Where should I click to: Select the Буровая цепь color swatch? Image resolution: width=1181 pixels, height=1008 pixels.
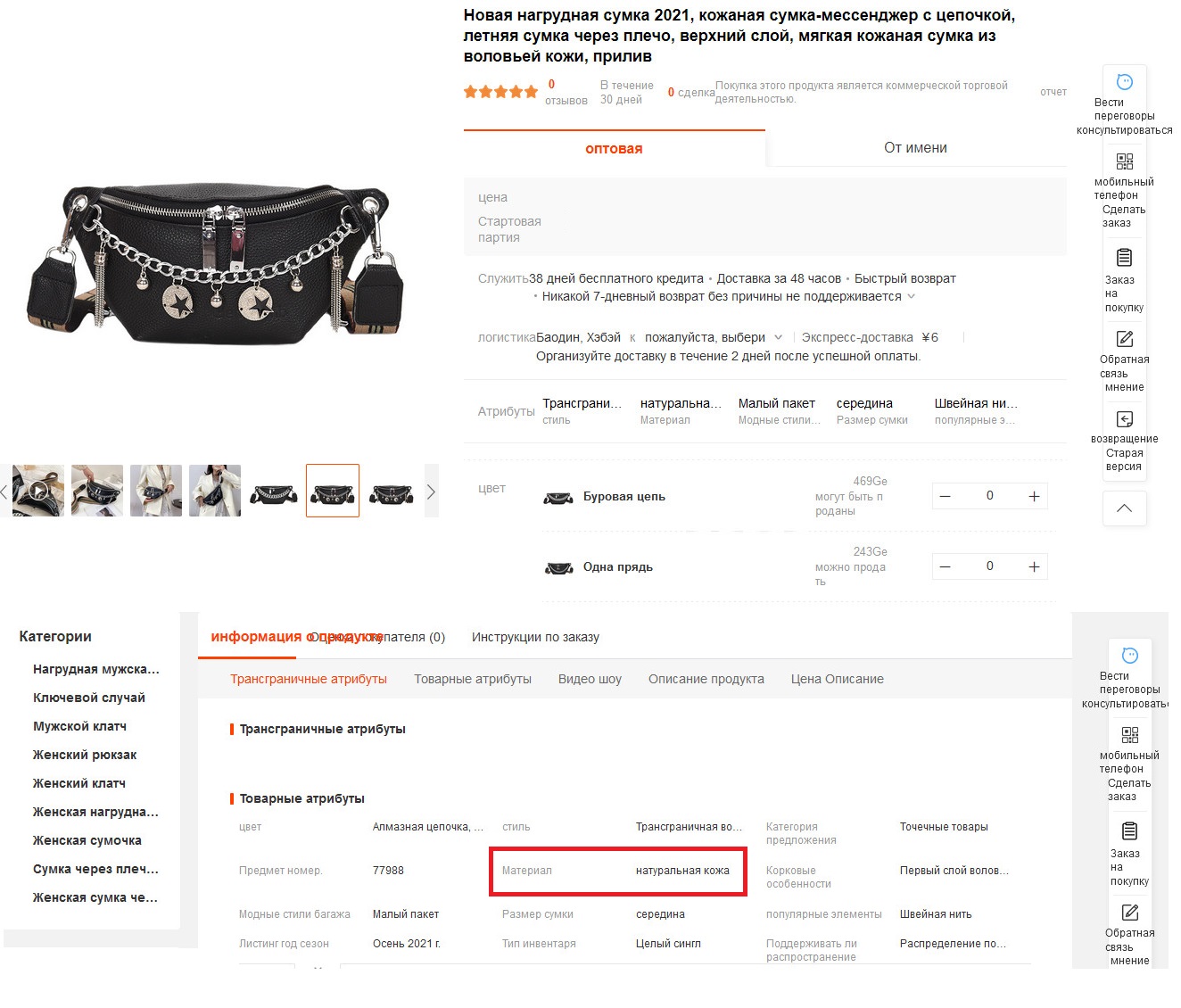[558, 497]
